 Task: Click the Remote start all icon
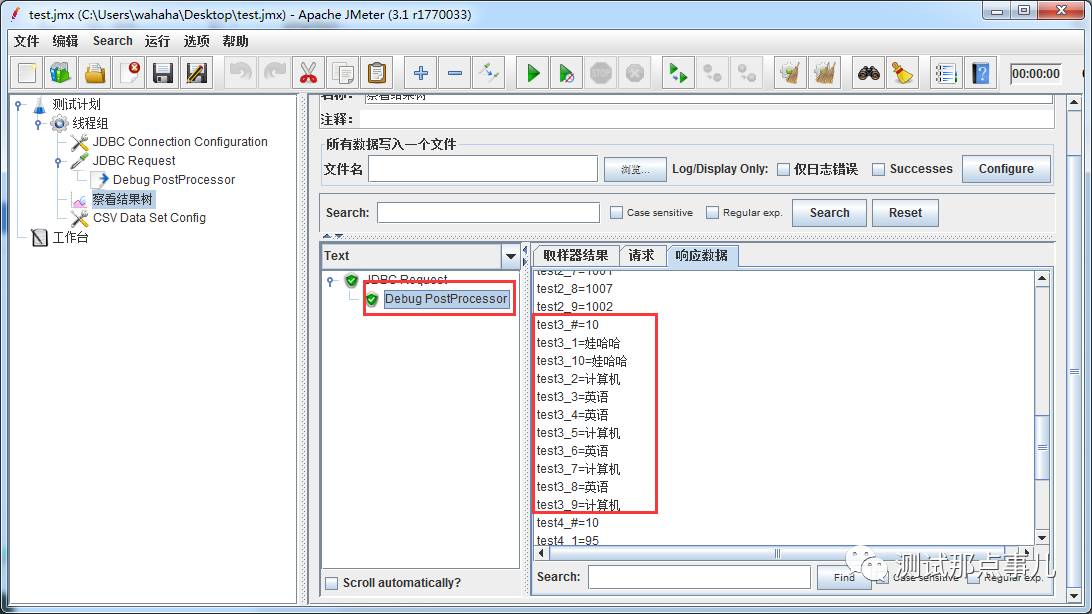[x=678, y=73]
